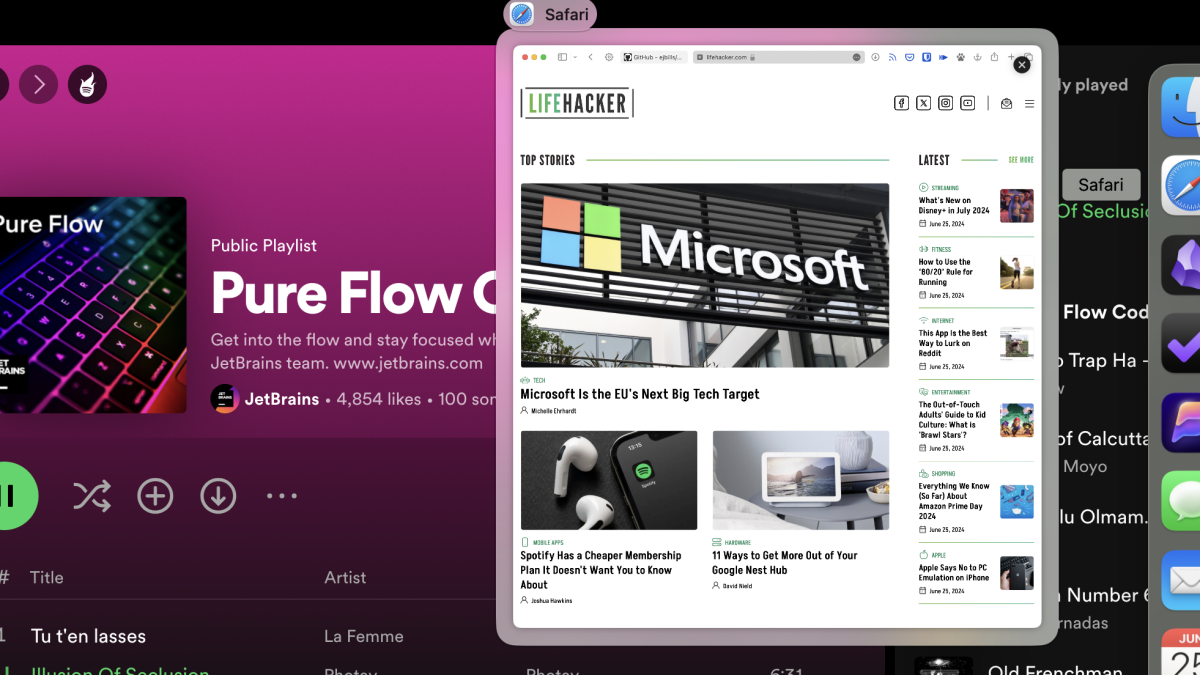This screenshot has height=675, width=1200.
Task: Open the Mail app in the Dock
Action: 1182,580
